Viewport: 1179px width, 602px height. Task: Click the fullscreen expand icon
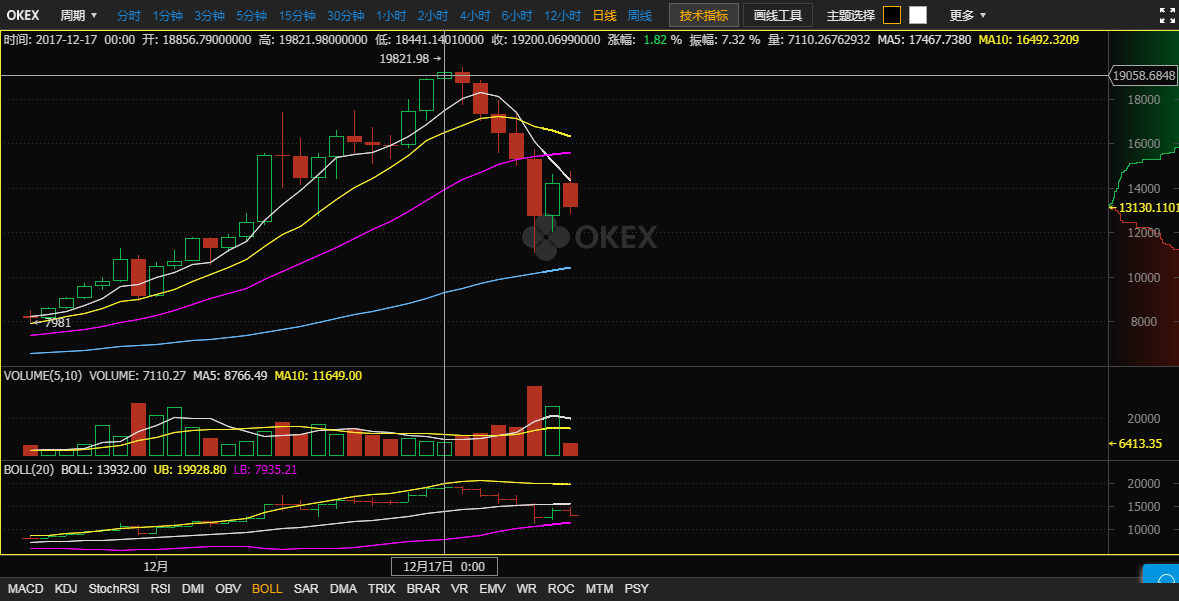[1165, 15]
